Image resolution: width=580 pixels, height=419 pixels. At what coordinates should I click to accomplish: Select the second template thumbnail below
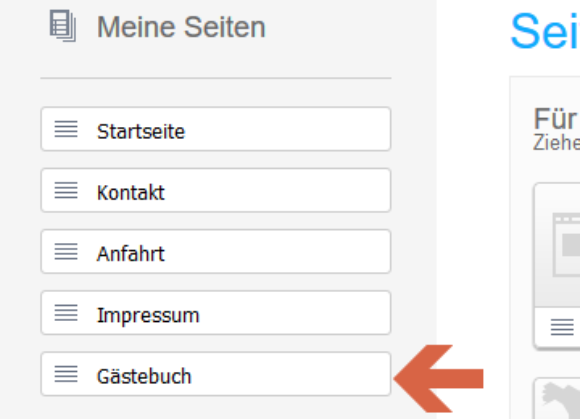click(x=557, y=399)
